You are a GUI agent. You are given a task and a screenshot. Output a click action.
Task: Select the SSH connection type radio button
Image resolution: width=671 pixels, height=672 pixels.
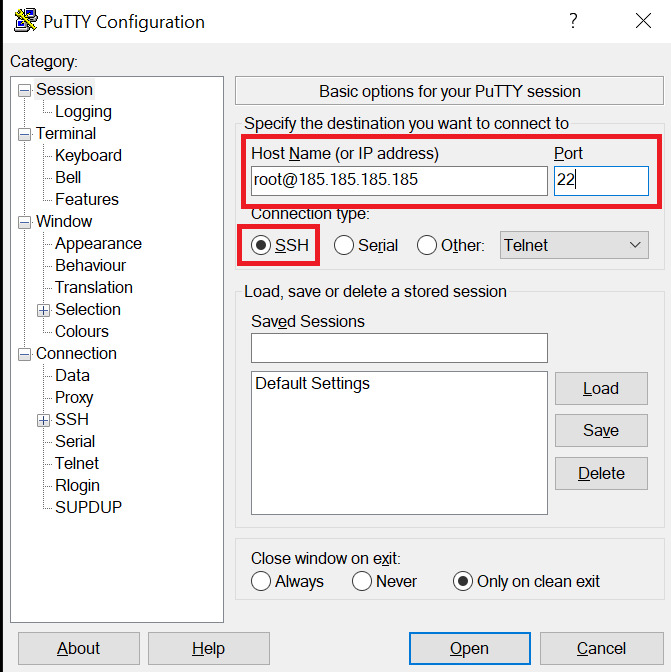click(262, 245)
